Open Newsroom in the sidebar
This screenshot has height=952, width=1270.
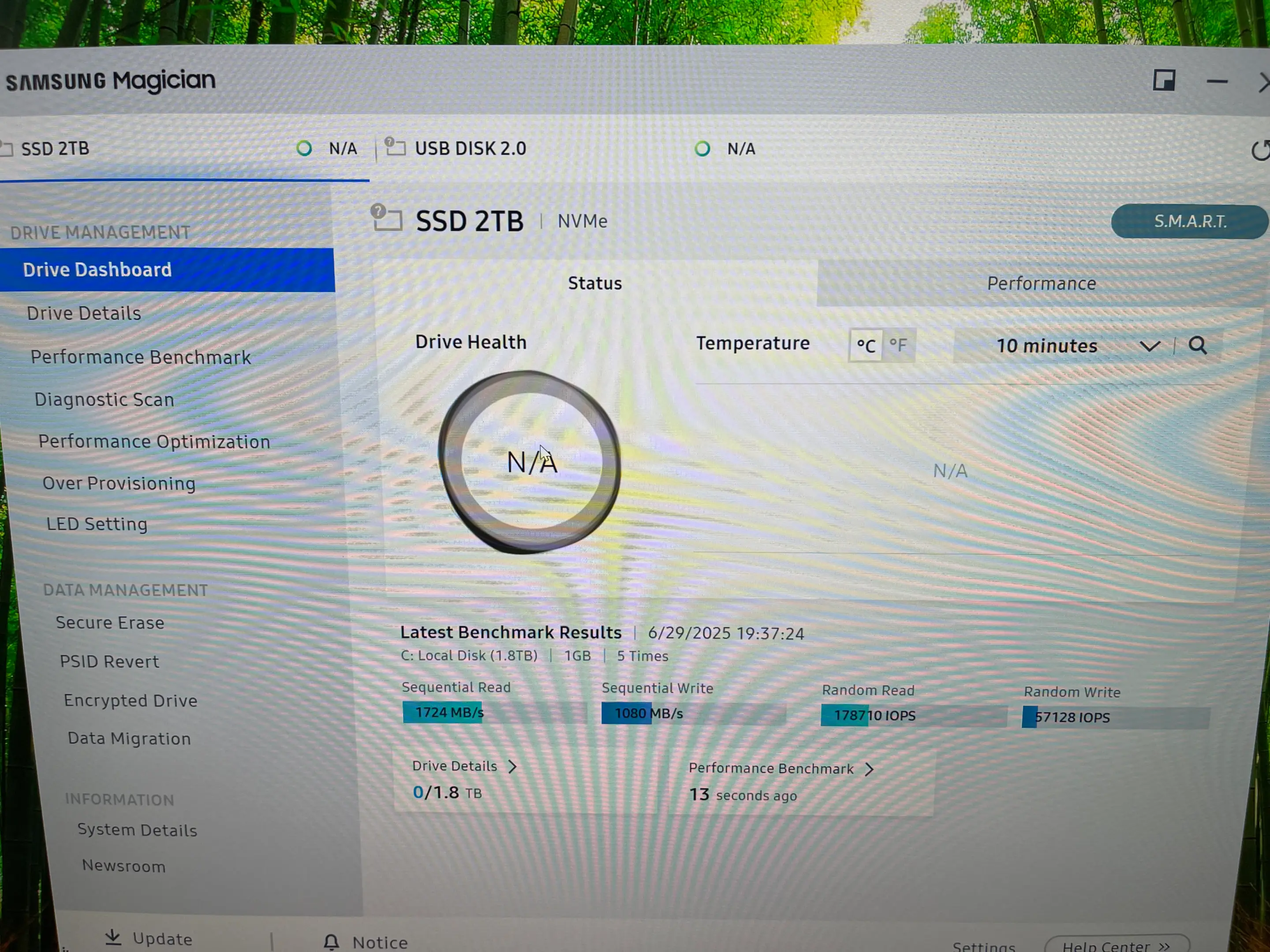coord(123,866)
